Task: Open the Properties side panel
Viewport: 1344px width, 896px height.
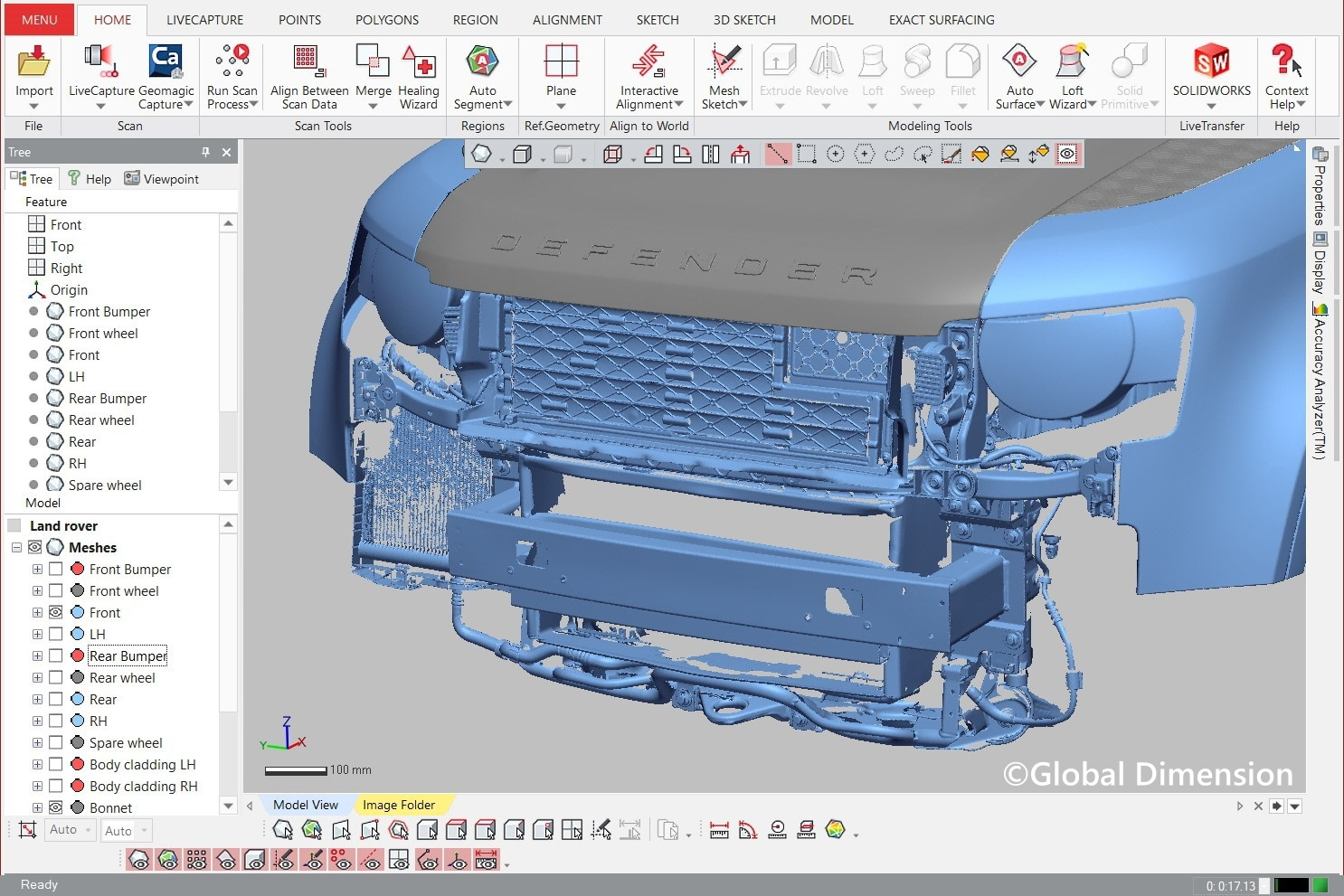Action: coord(1320,185)
